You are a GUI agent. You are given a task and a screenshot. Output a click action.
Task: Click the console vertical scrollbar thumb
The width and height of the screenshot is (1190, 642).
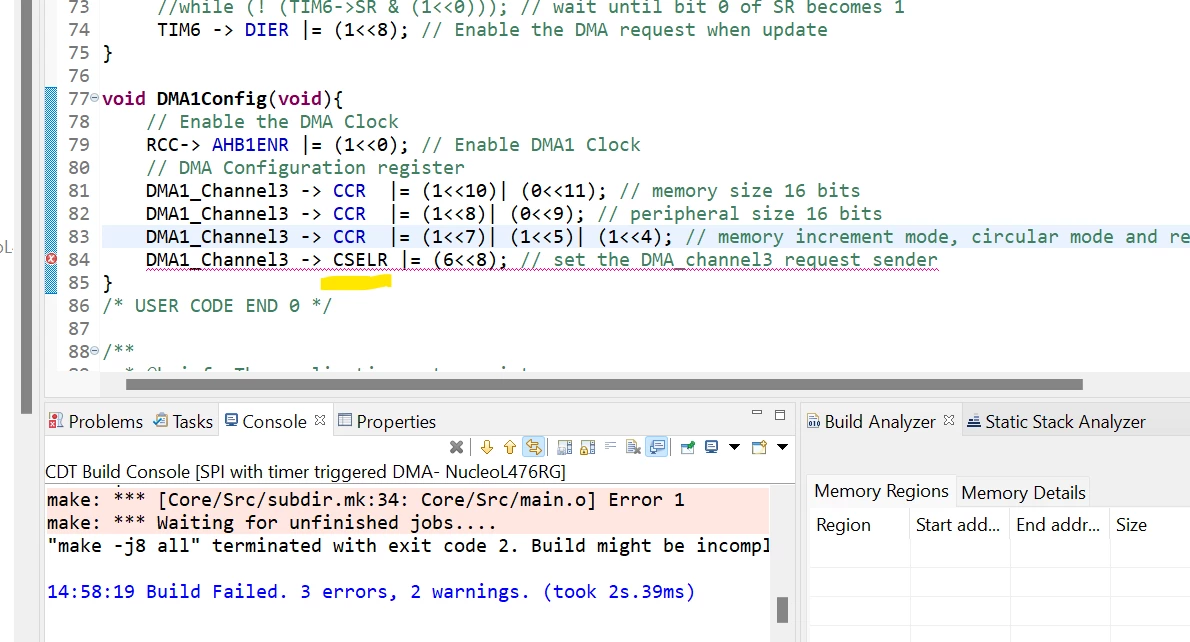(782, 609)
